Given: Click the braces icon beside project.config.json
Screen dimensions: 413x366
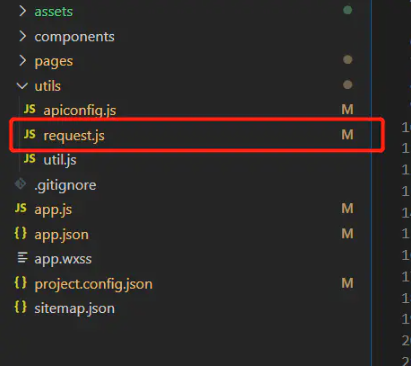Looking at the screenshot, I should 20,282.
